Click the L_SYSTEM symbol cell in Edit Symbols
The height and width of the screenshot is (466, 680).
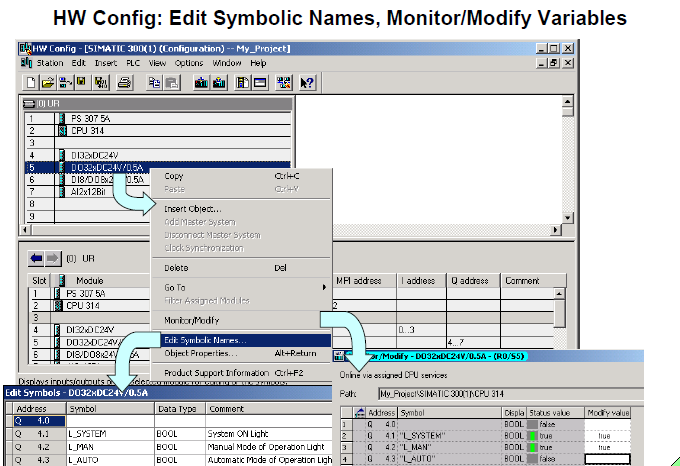(x=110, y=434)
